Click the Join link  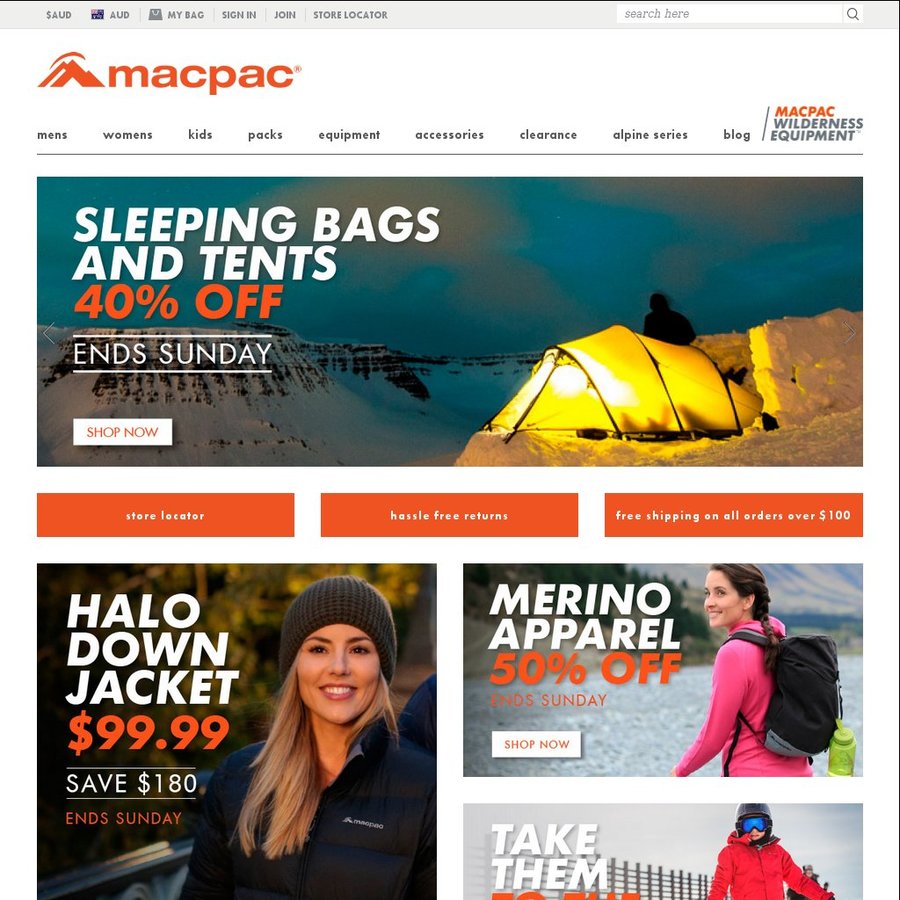[285, 15]
